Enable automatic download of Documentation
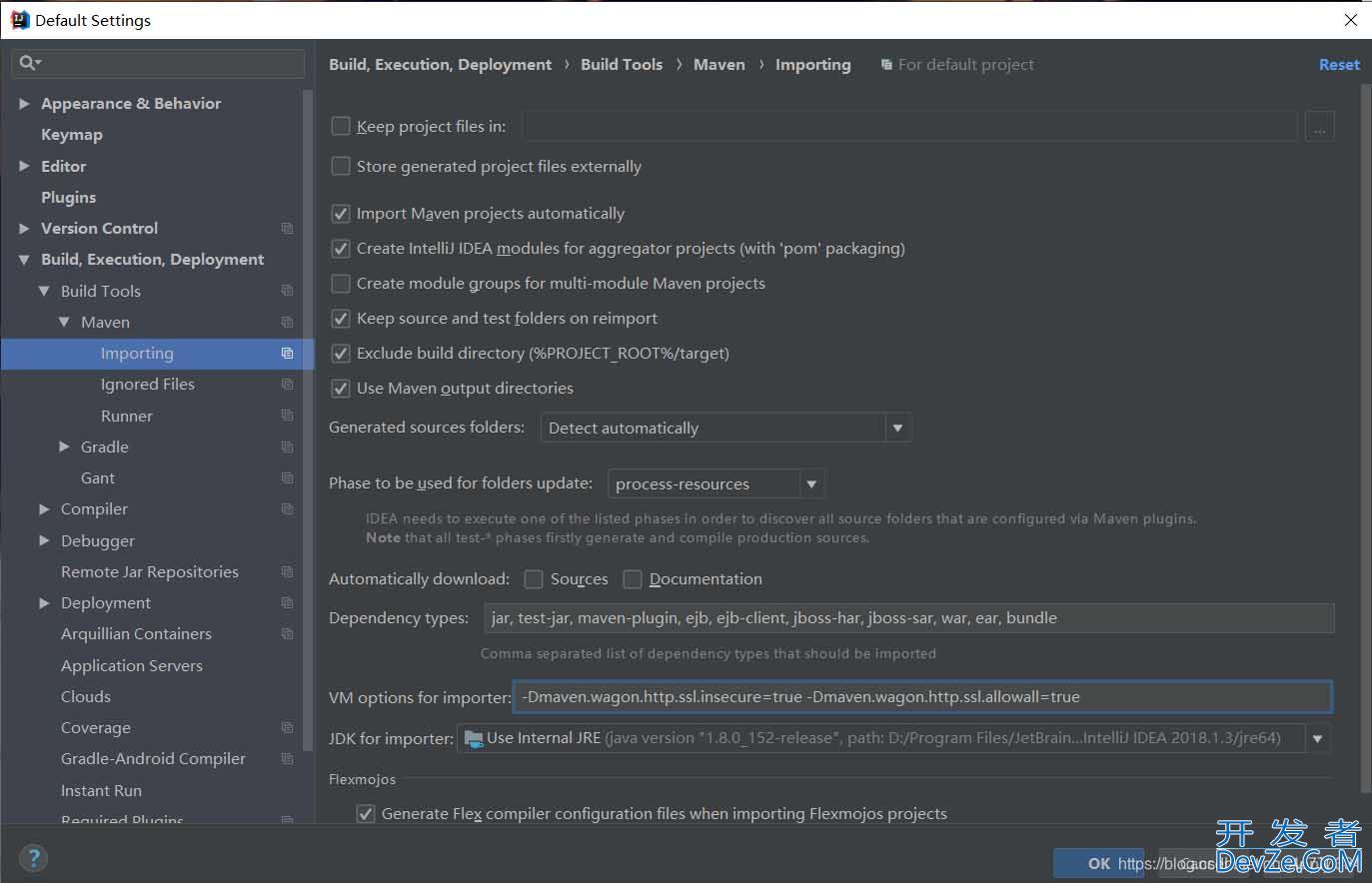Screen dimensions: 1372x883 [633, 579]
